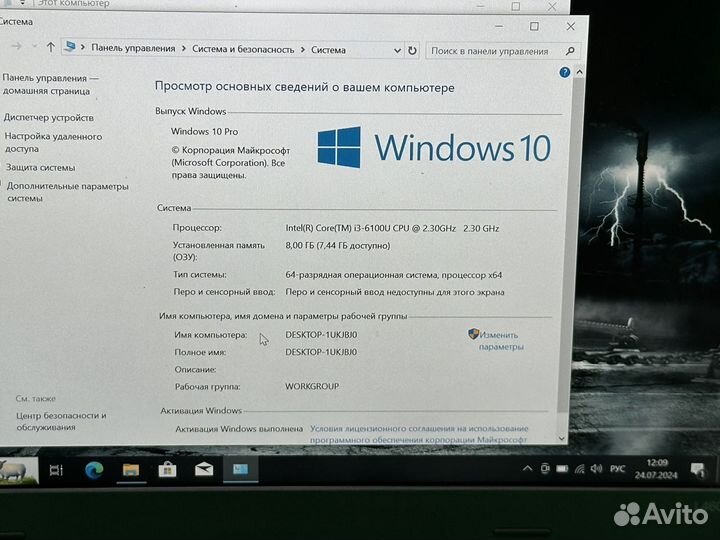Open the clock showing 12:09 24.07.2024
720x540 pixels.
pyautogui.click(x=656, y=469)
